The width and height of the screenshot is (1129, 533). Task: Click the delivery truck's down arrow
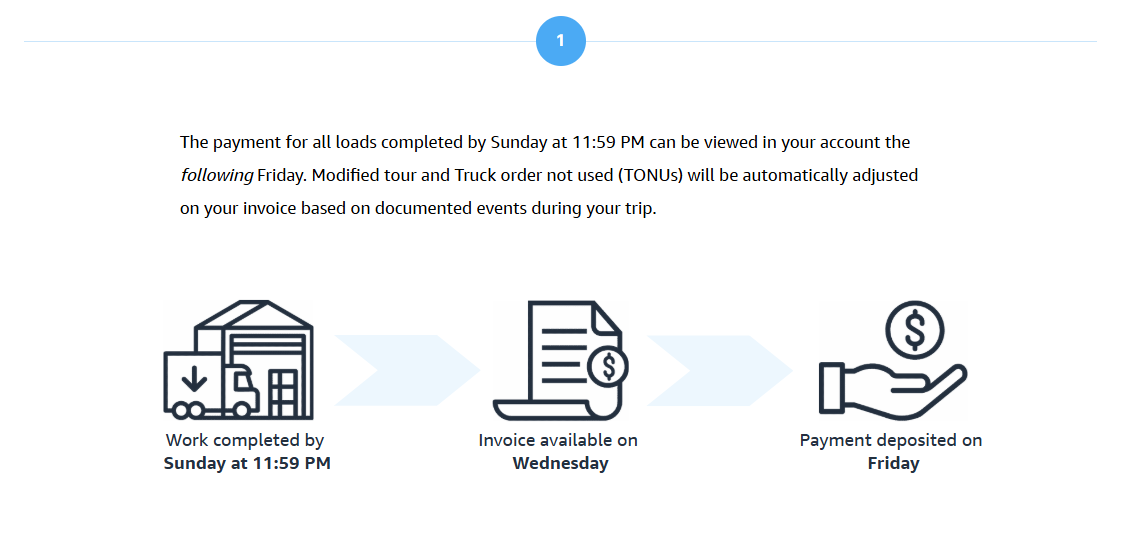click(194, 376)
